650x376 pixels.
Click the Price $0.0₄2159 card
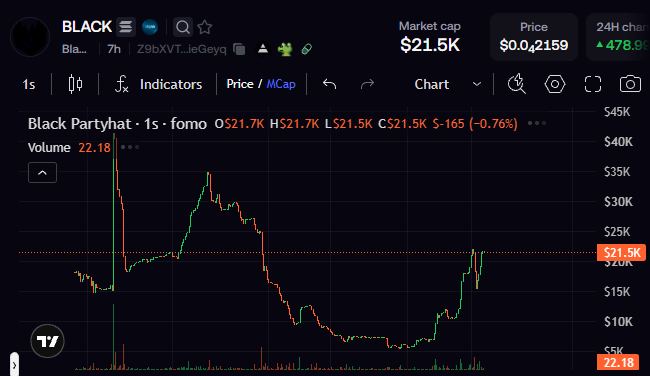click(x=534, y=37)
